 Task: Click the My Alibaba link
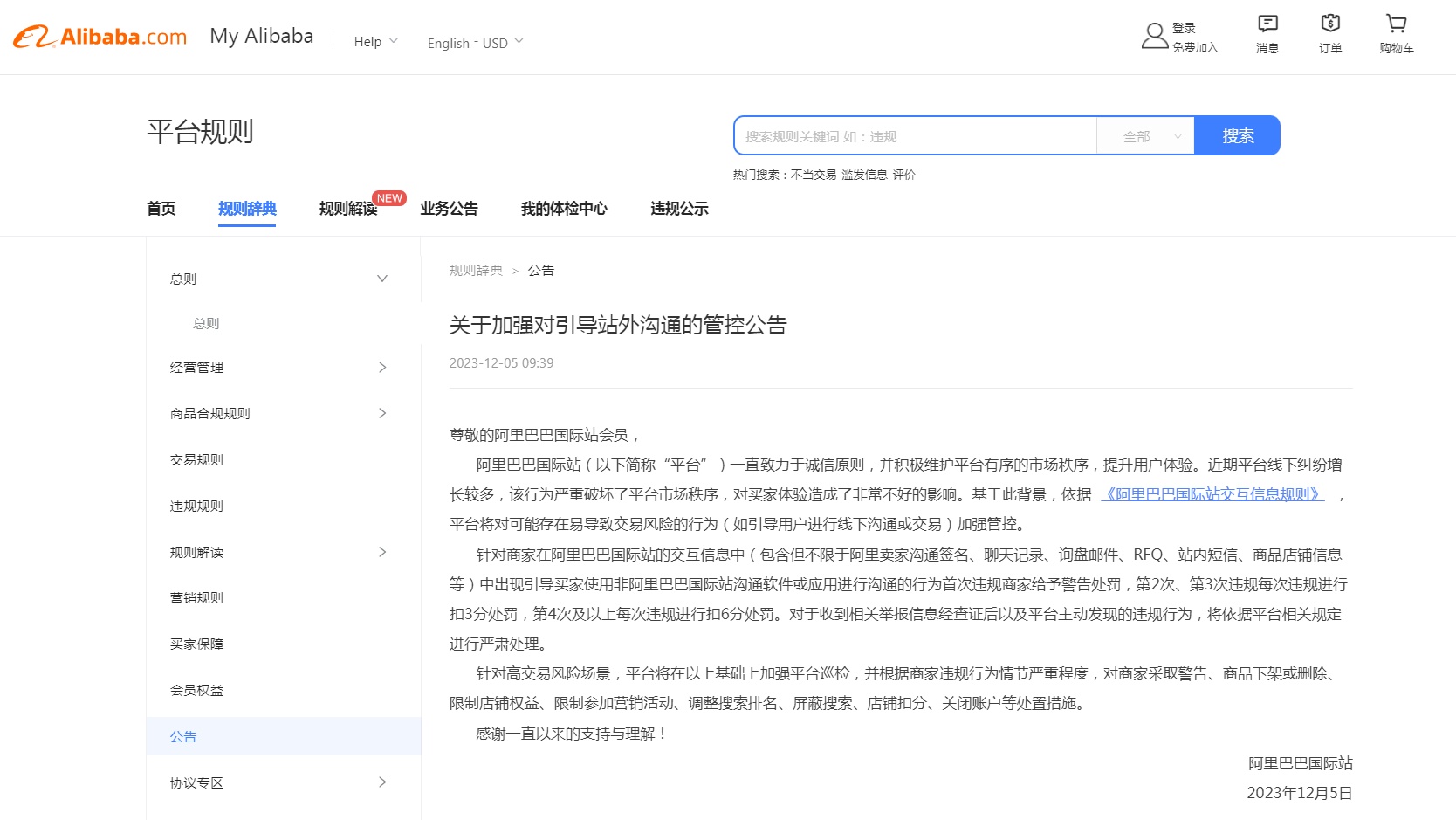point(262,36)
